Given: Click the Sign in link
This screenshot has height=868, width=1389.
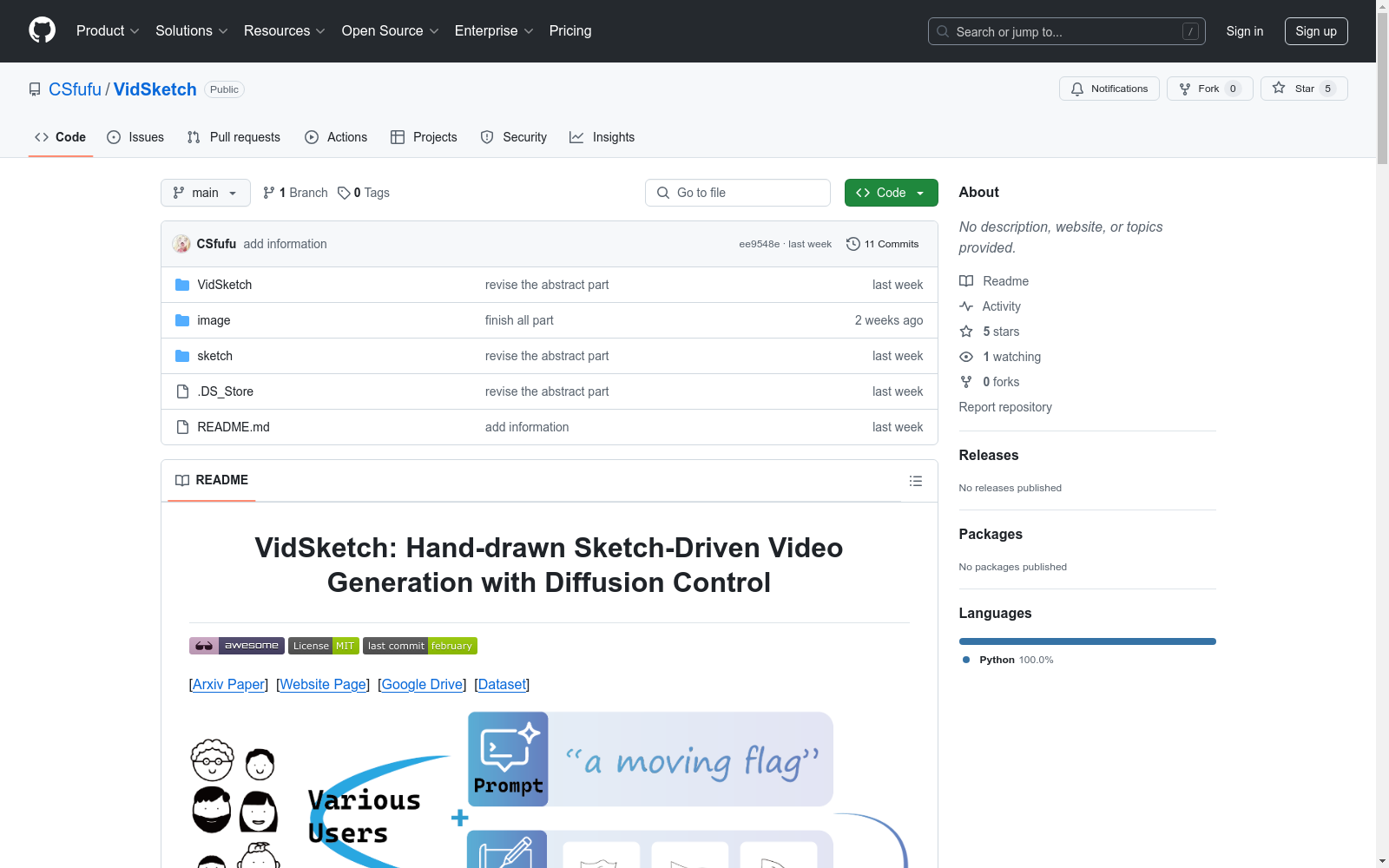Looking at the screenshot, I should coord(1245,31).
